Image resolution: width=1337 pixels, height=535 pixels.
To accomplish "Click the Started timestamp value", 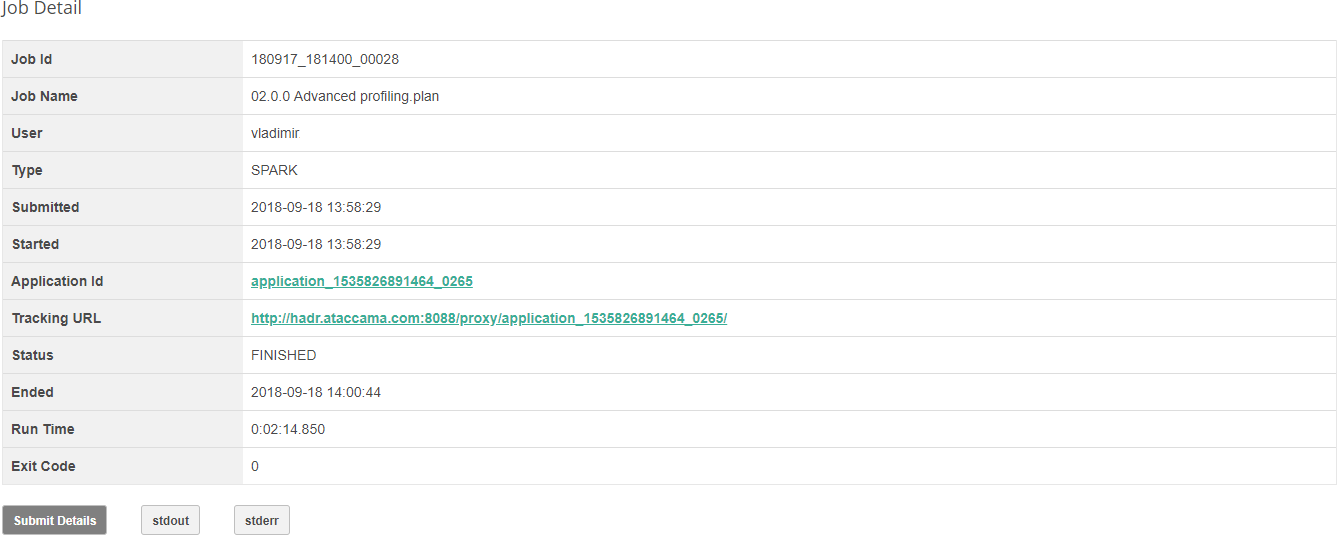I will click(316, 244).
